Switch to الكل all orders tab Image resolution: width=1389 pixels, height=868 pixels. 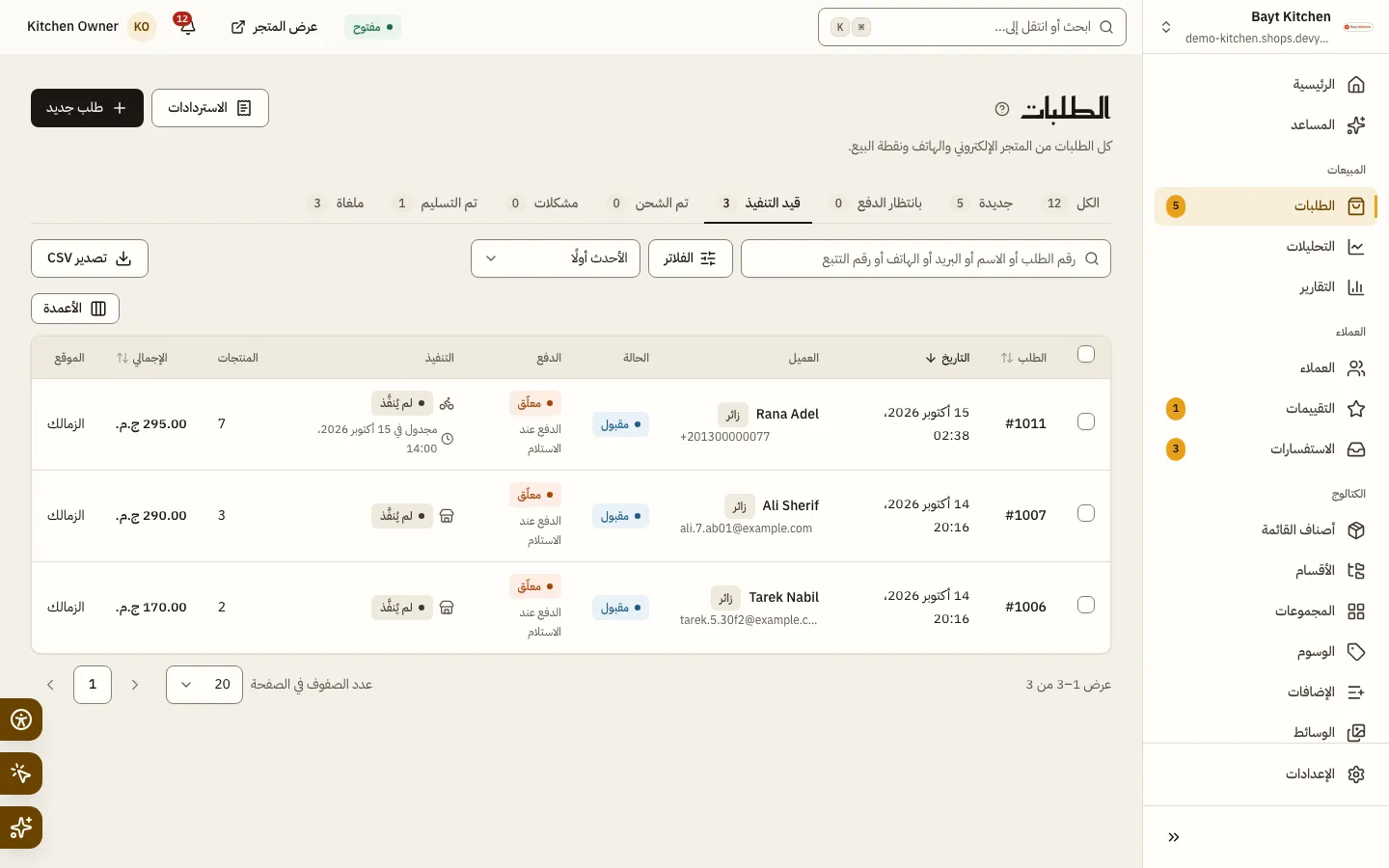(x=1073, y=203)
